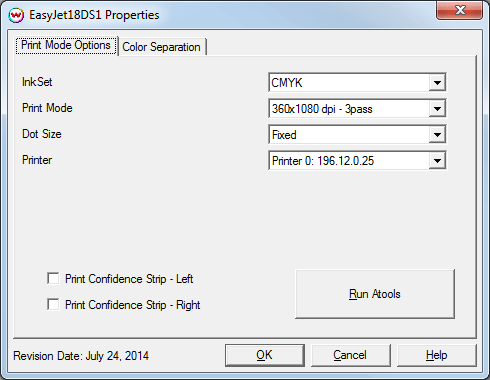
Task: Click the Run Atools button
Action: tap(375, 294)
